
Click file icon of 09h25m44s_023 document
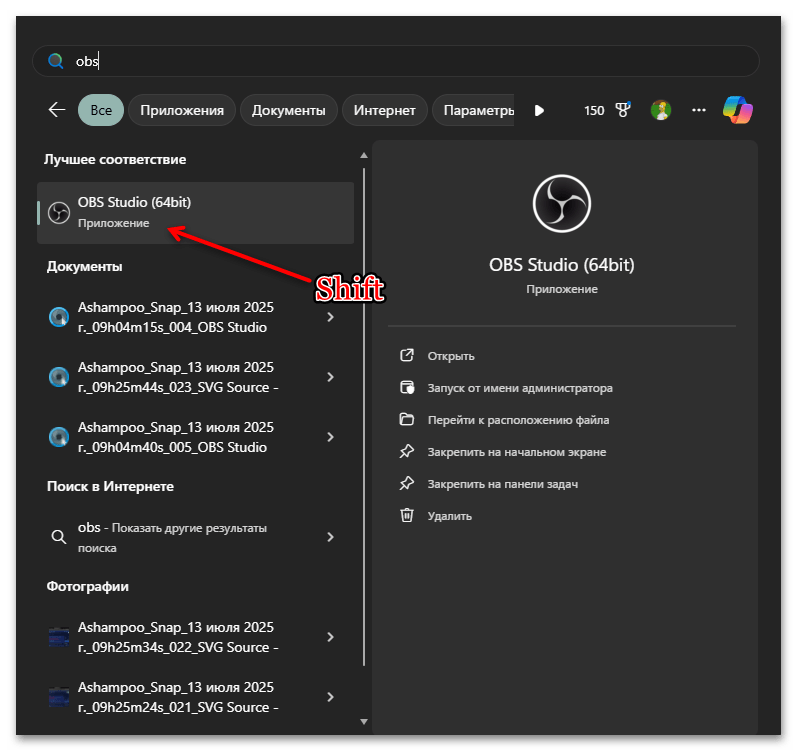59,377
